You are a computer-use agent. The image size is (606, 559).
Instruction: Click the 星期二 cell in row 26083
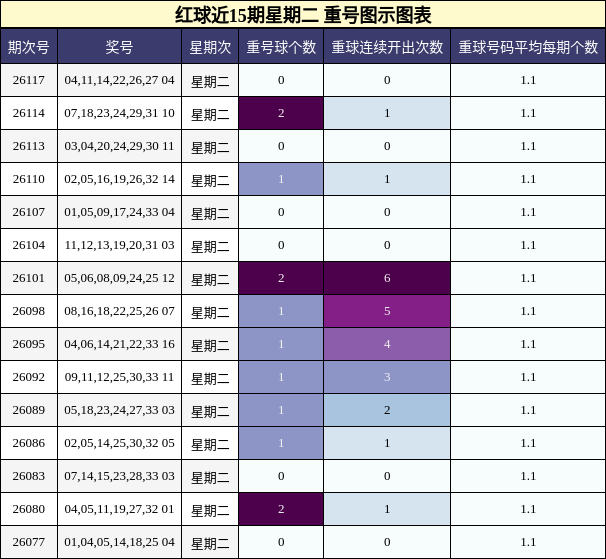click(210, 476)
